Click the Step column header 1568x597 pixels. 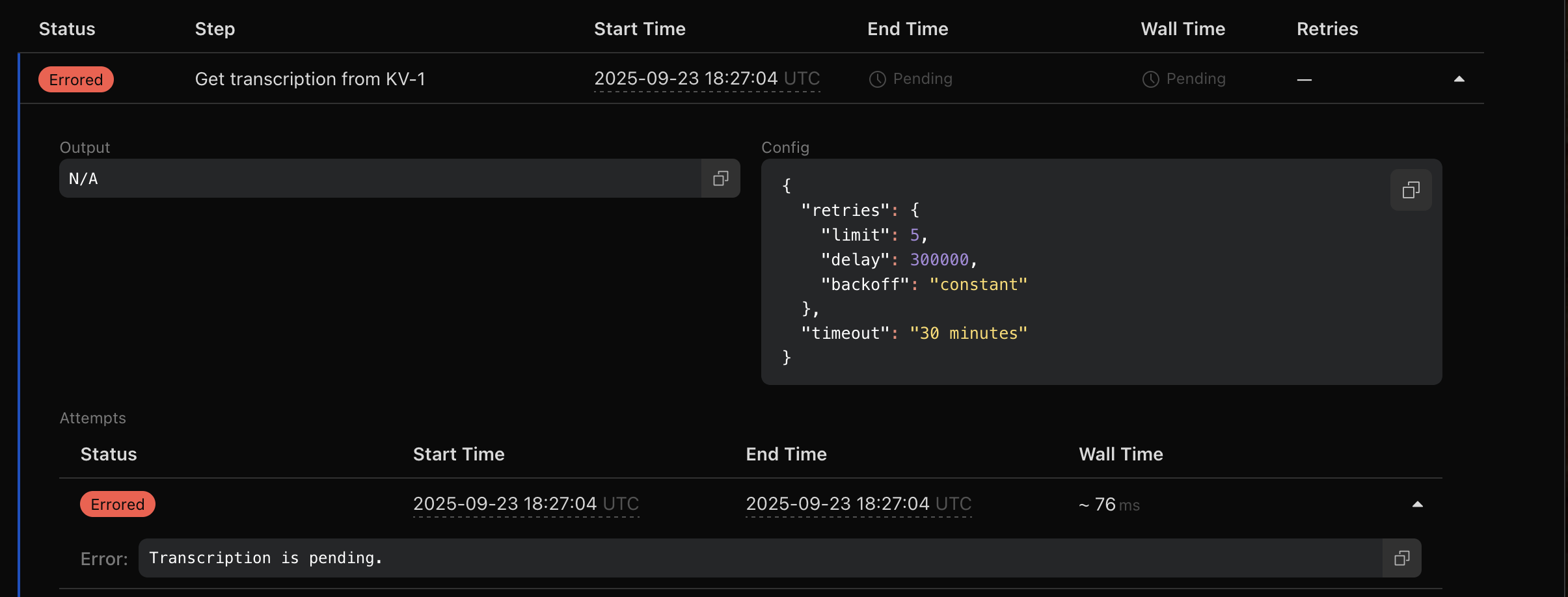pyautogui.click(x=215, y=29)
